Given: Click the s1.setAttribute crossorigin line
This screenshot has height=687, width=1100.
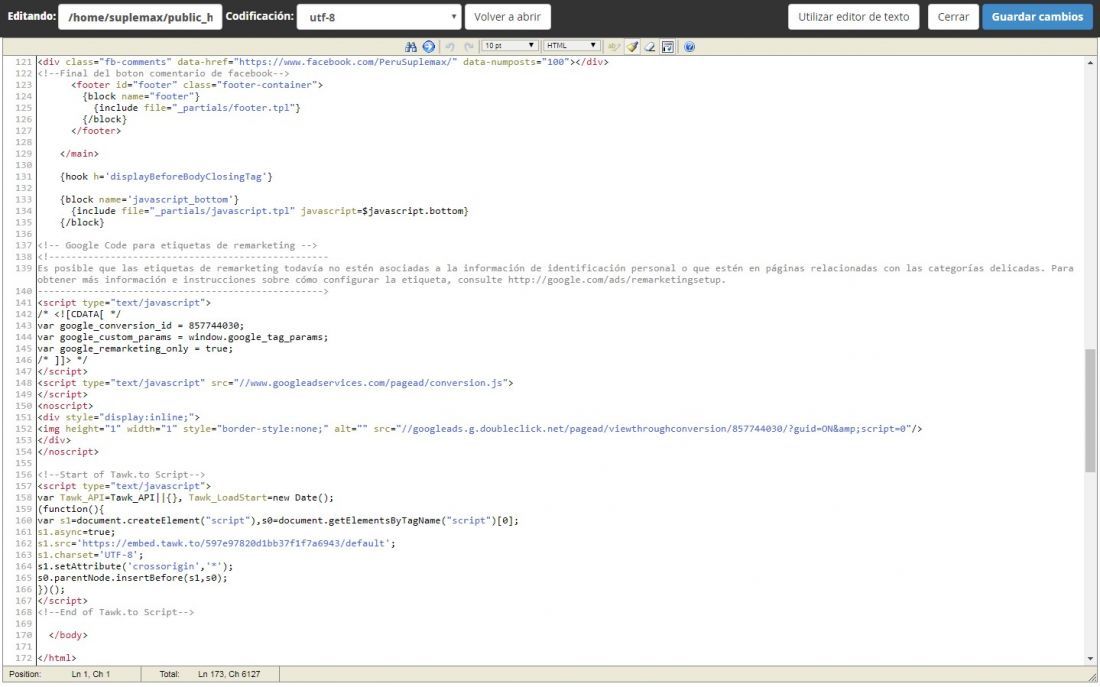Looking at the screenshot, I should pos(135,566).
